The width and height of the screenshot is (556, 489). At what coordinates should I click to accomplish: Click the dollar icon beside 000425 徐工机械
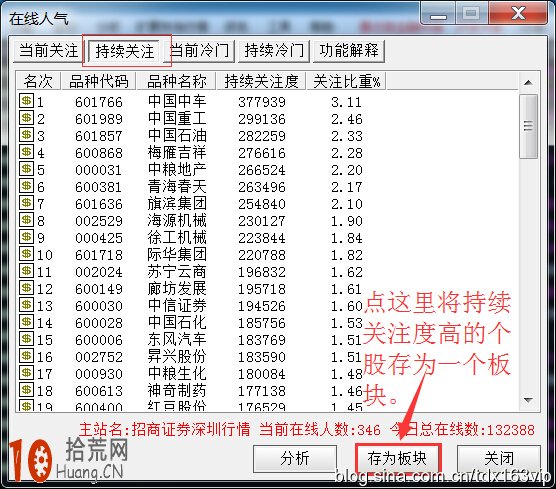(x=26, y=237)
